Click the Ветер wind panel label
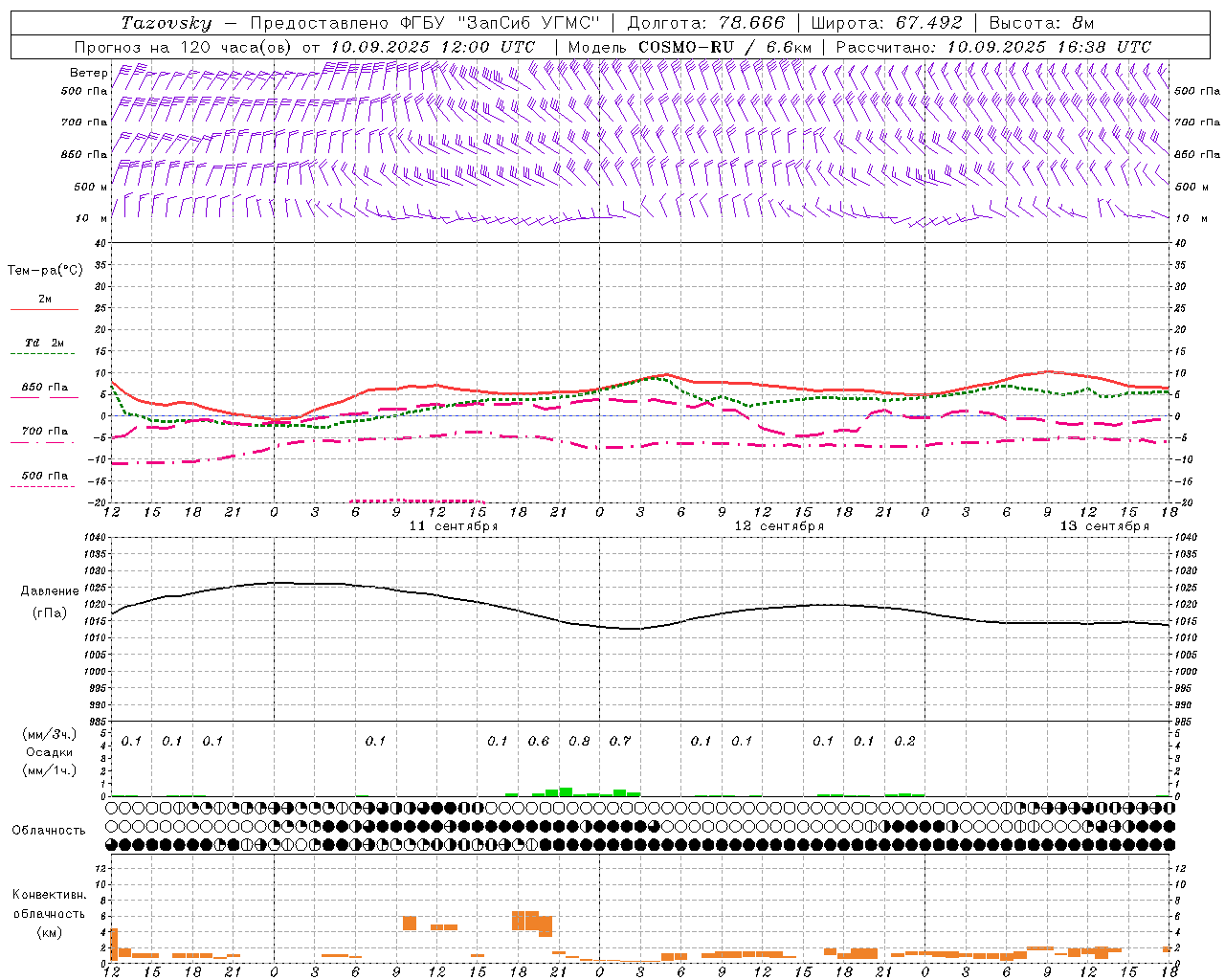 88,73
